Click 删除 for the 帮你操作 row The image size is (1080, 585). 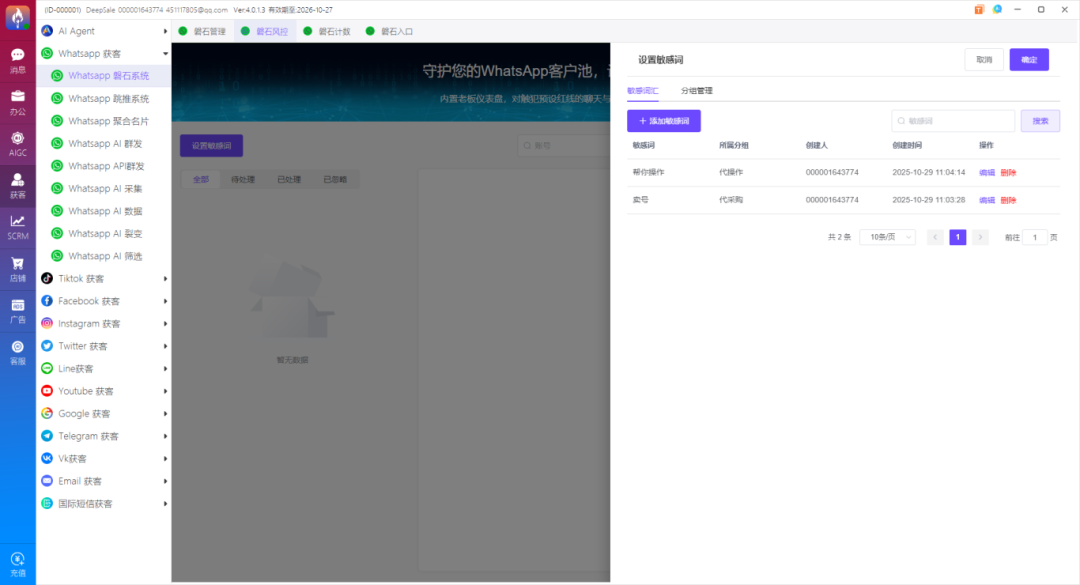[1008, 172]
